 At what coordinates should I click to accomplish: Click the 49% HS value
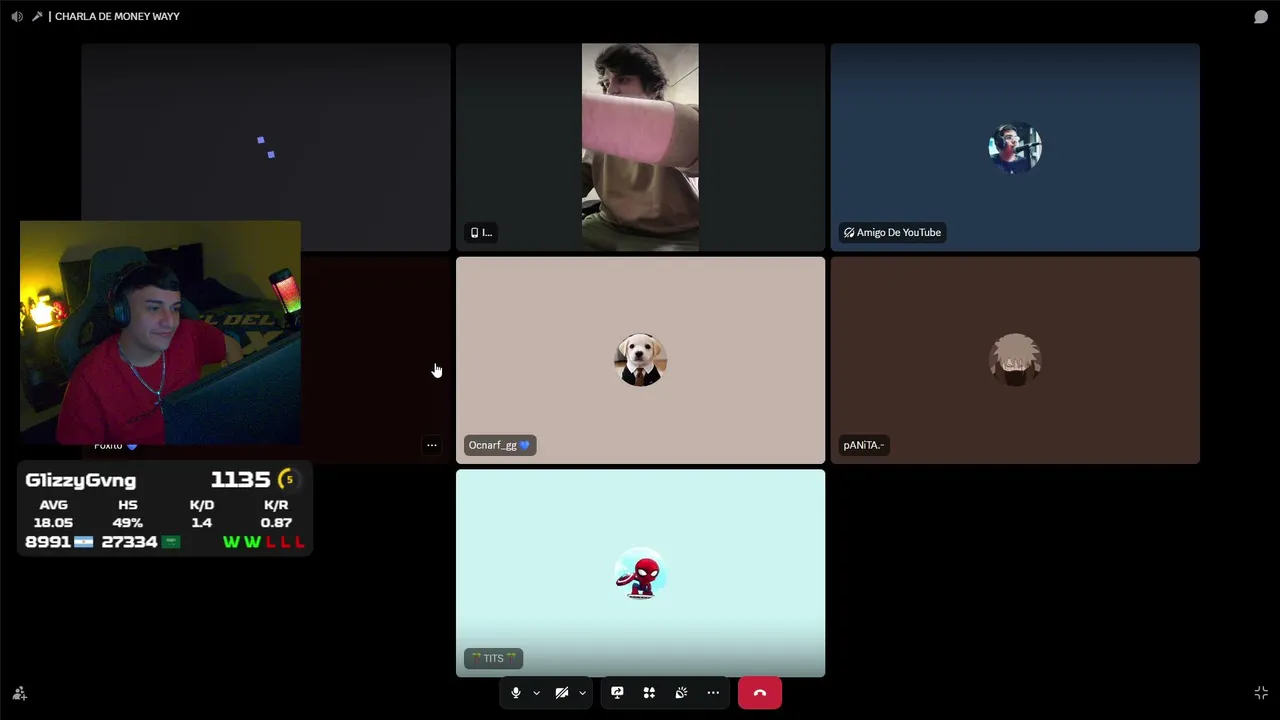(128, 523)
